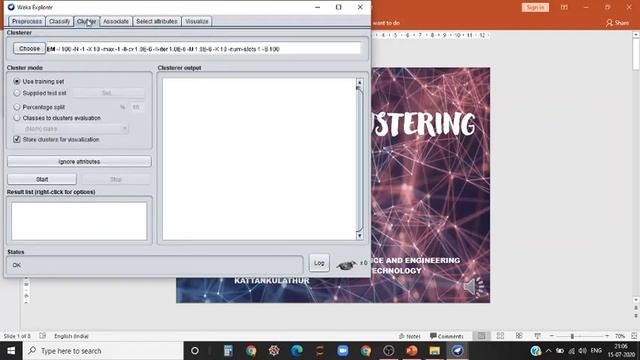Show hidden system tray icons
640x360 pixels.
coord(548,351)
